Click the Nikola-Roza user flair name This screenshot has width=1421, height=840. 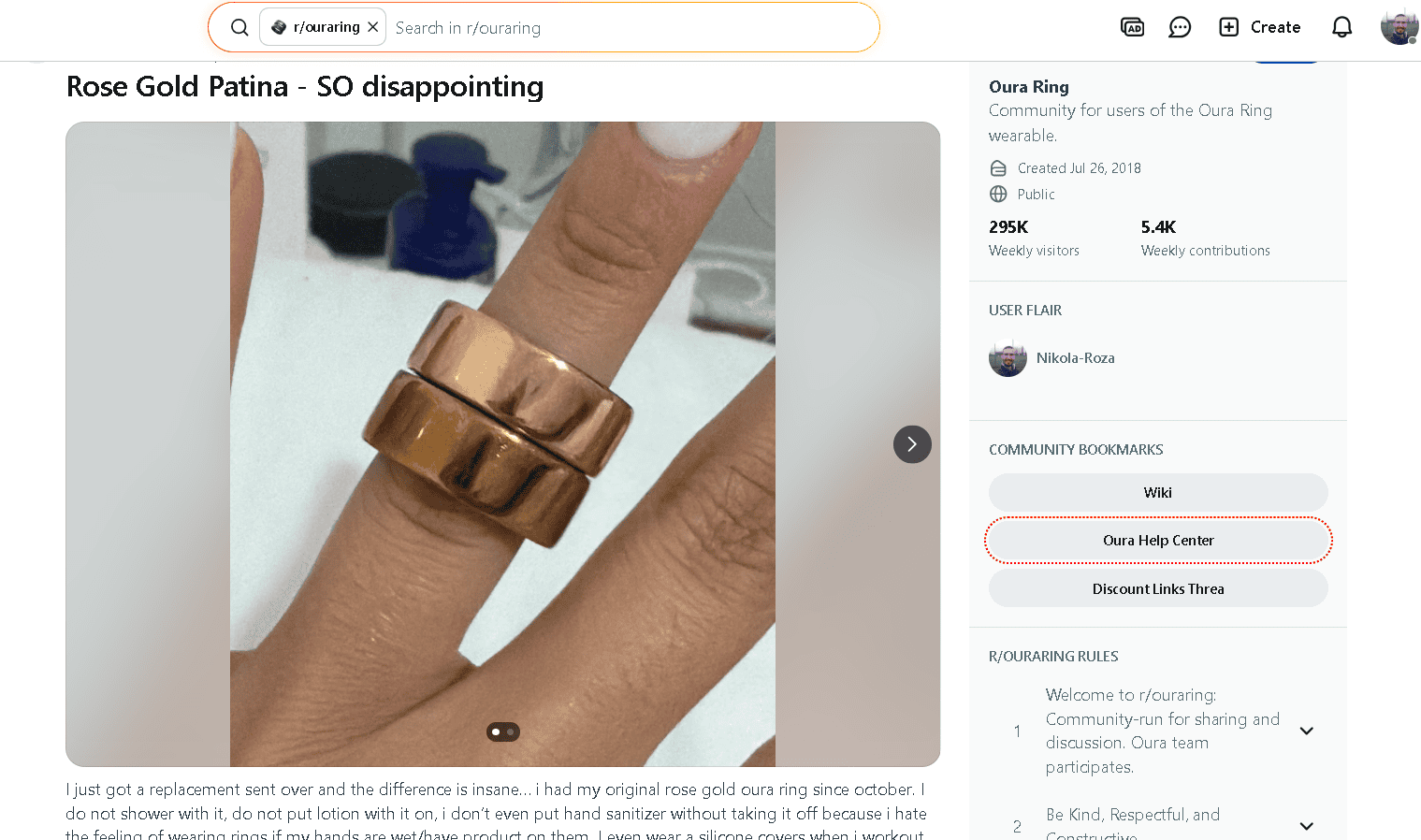[x=1075, y=358]
